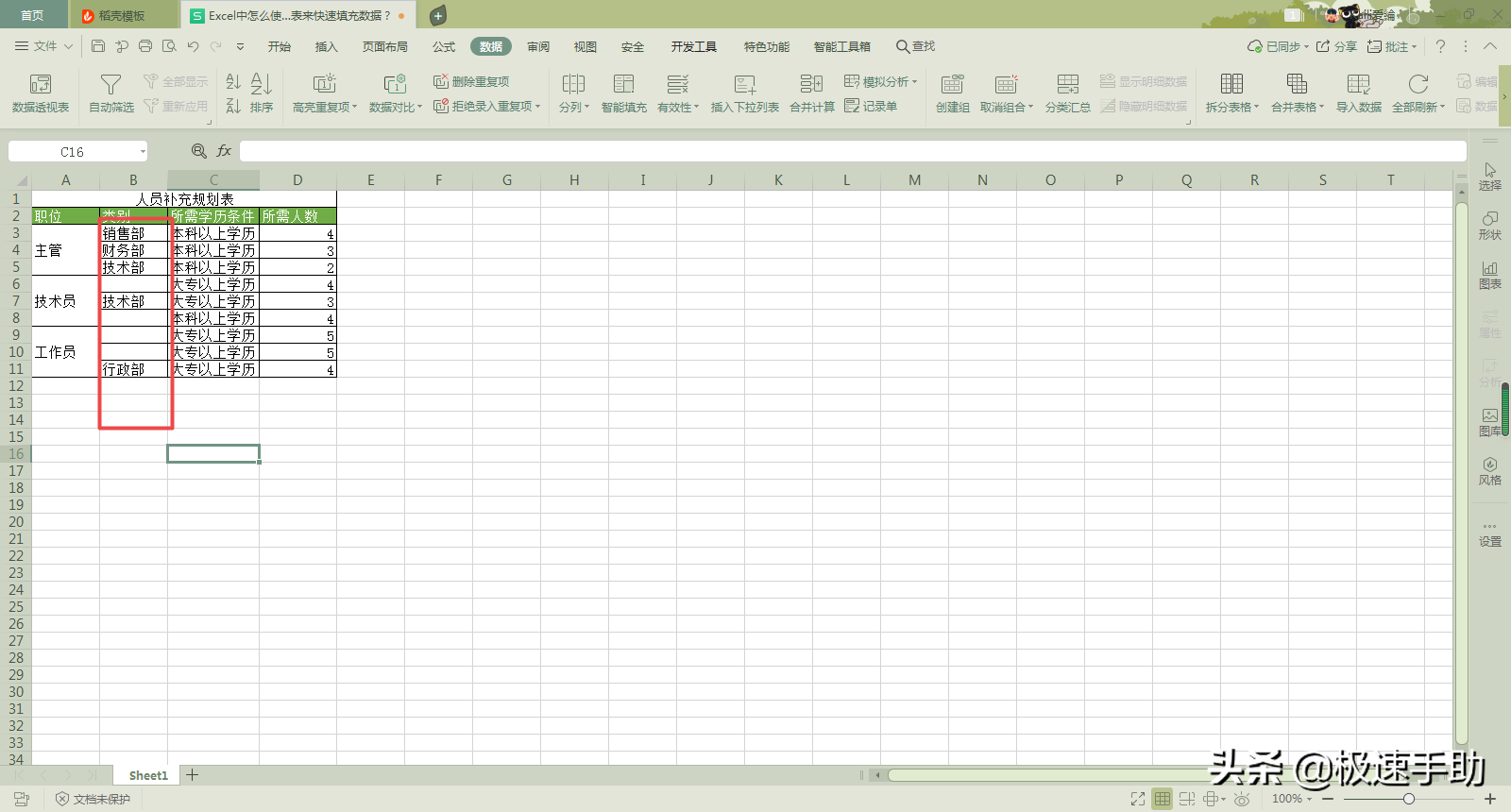Open the Chart (图表) sidebar panel

(x=1490, y=275)
